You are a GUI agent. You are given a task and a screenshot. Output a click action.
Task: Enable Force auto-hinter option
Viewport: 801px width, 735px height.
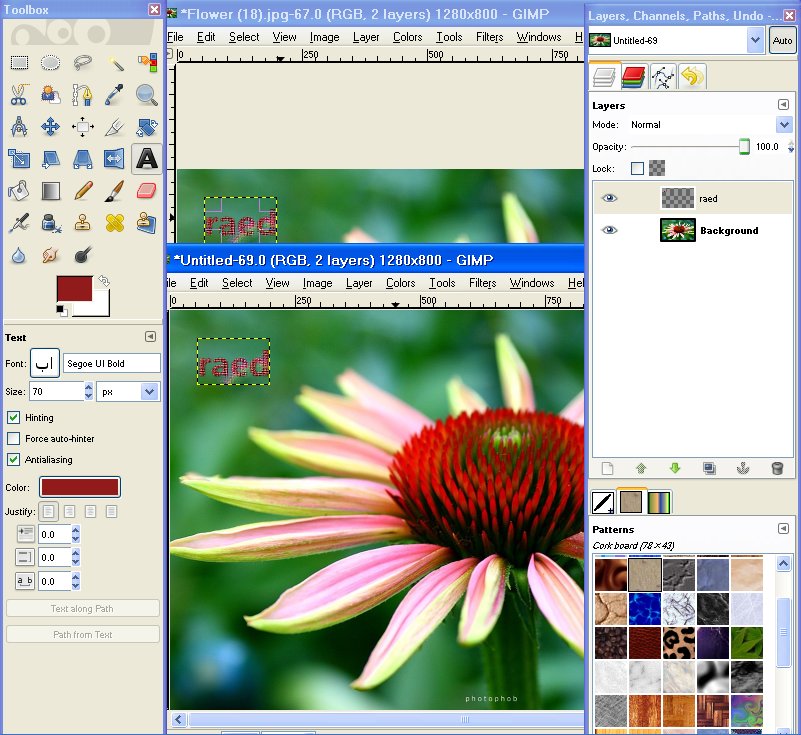click(14, 438)
